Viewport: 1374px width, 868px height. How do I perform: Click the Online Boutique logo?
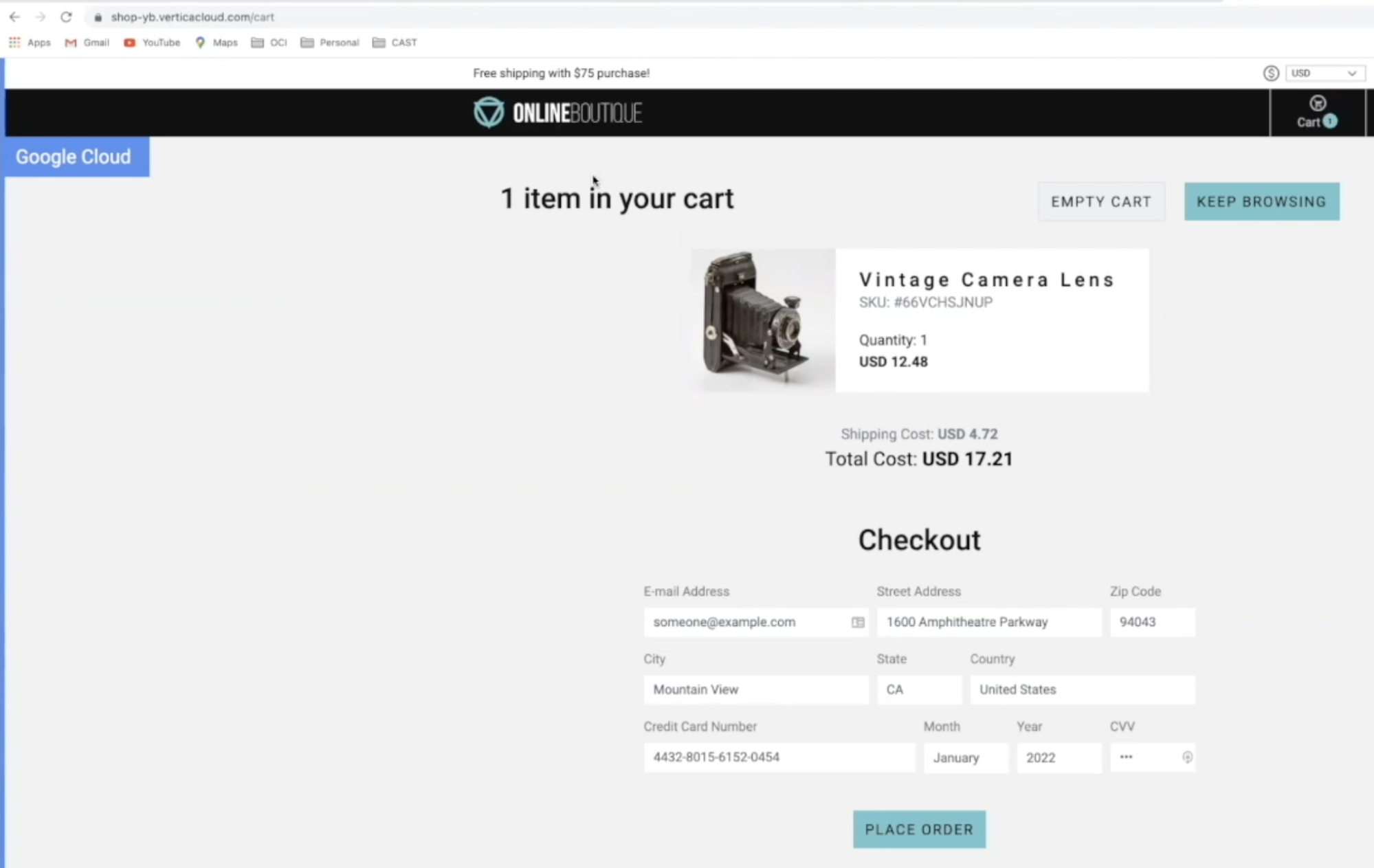click(x=557, y=112)
